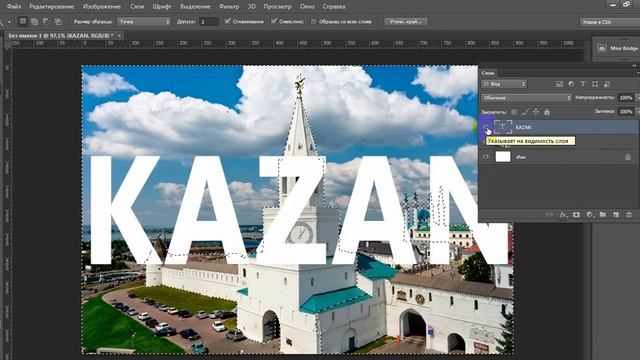Click the link layers icon

point(549,215)
